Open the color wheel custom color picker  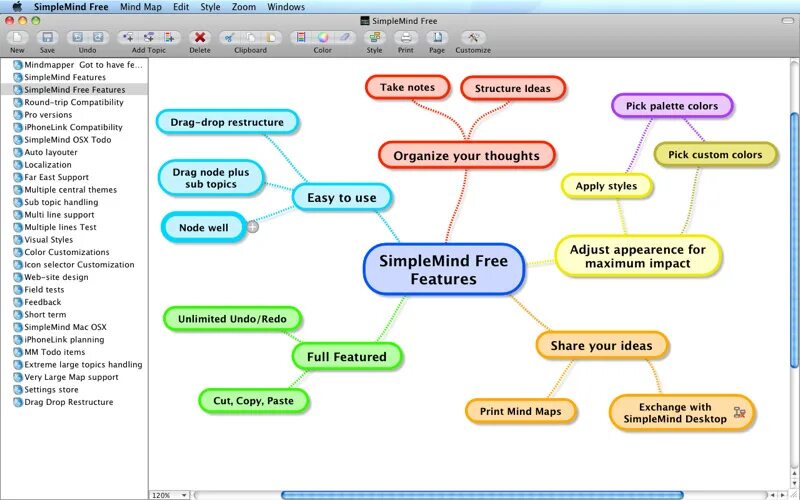click(x=322, y=37)
